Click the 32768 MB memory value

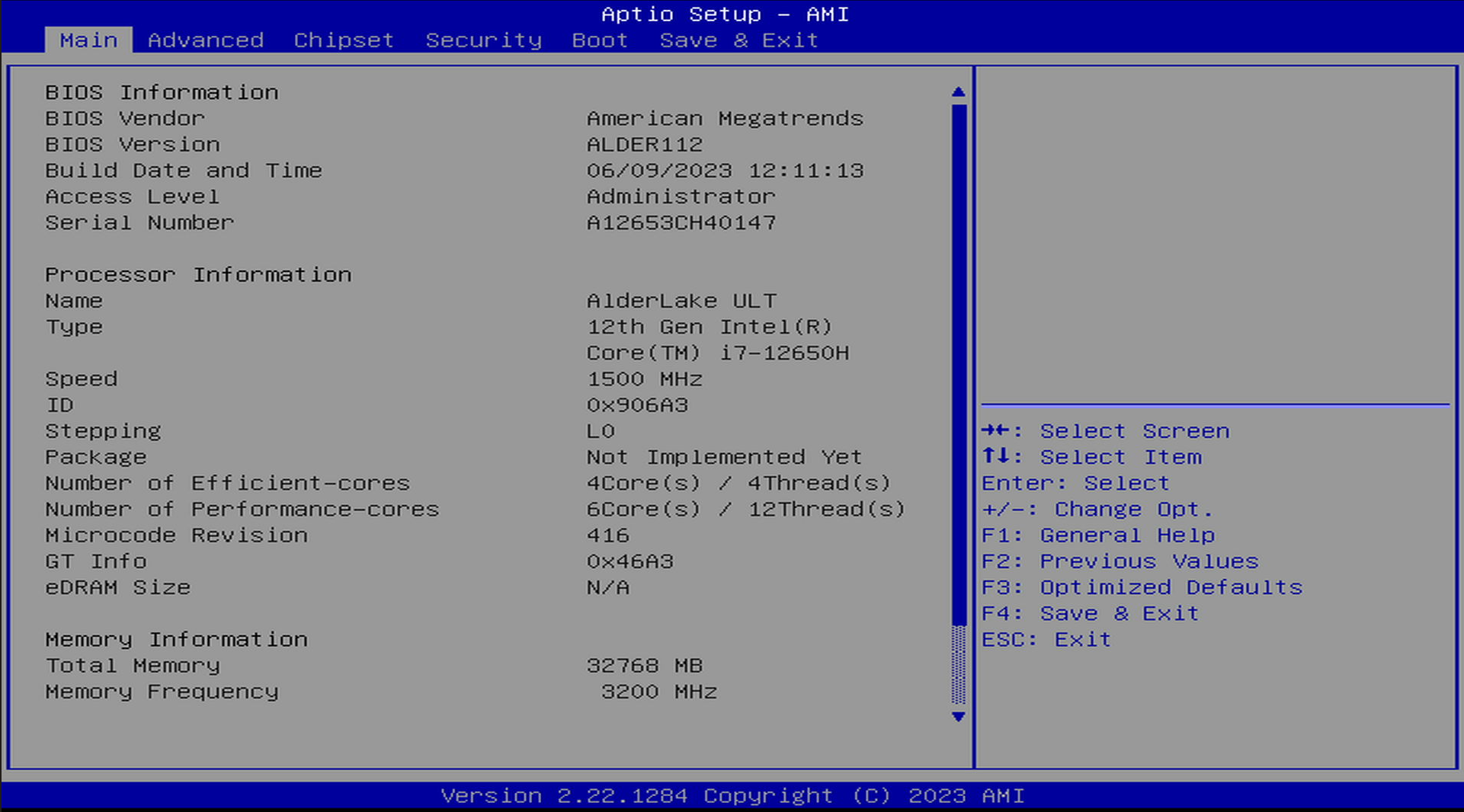(645, 665)
